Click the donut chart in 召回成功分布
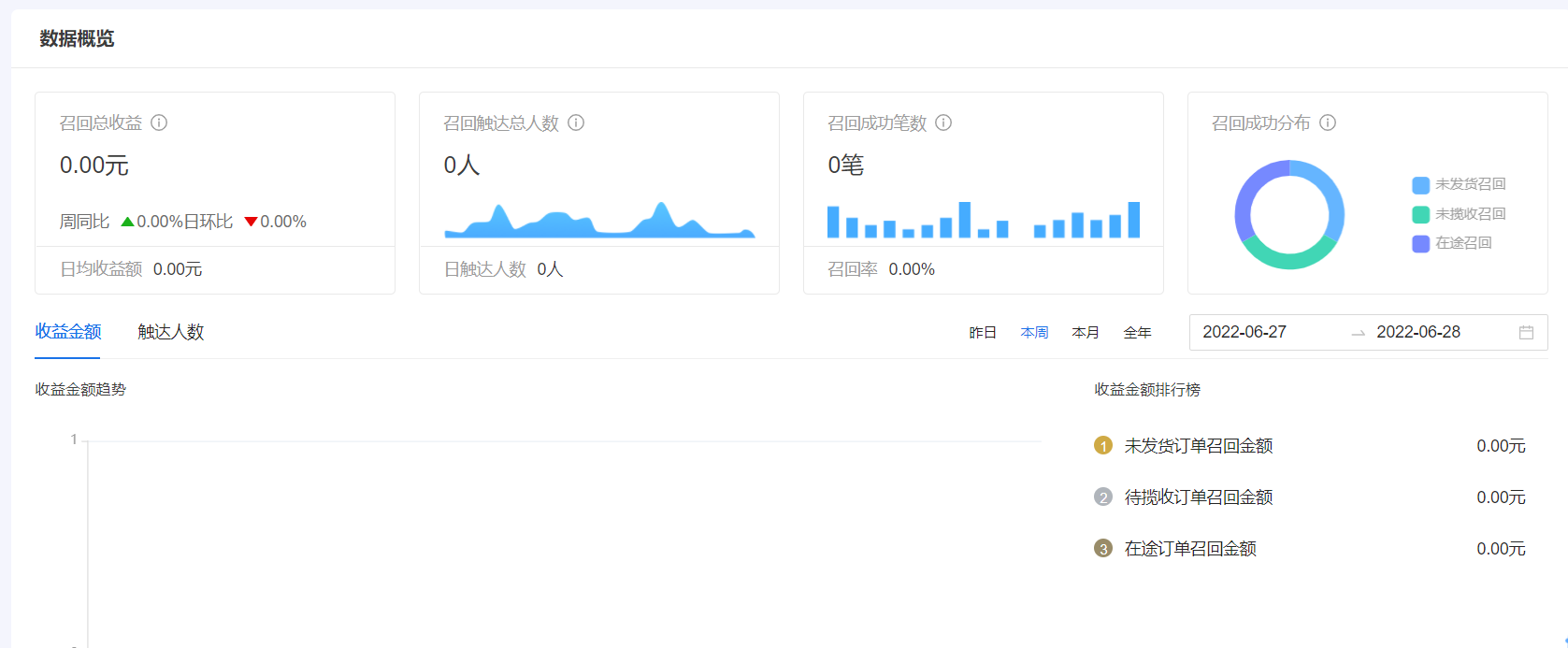 pyautogui.click(x=1289, y=214)
